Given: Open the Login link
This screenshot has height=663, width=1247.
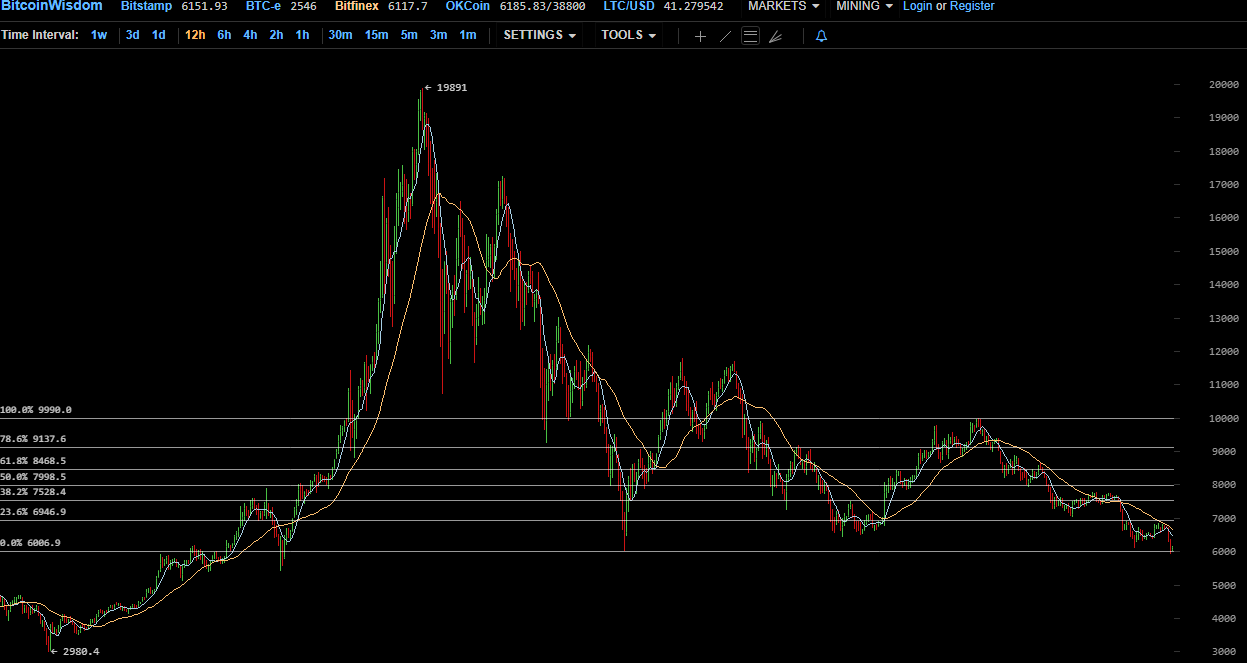Looking at the screenshot, I should pos(917,6).
